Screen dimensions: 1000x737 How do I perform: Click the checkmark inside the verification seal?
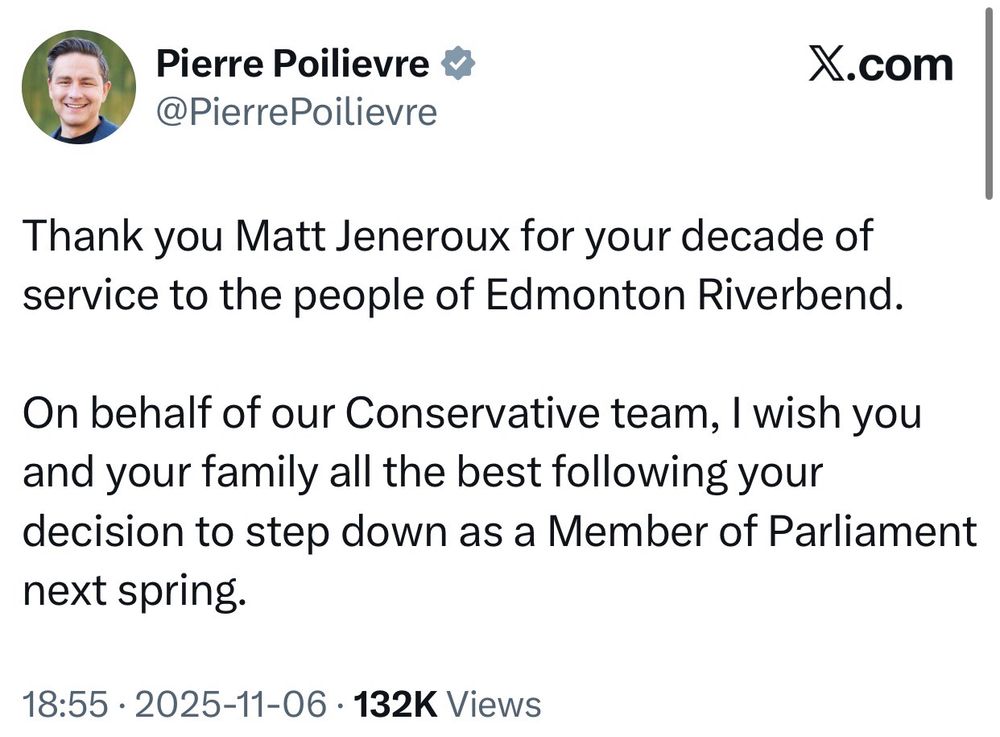(459, 62)
